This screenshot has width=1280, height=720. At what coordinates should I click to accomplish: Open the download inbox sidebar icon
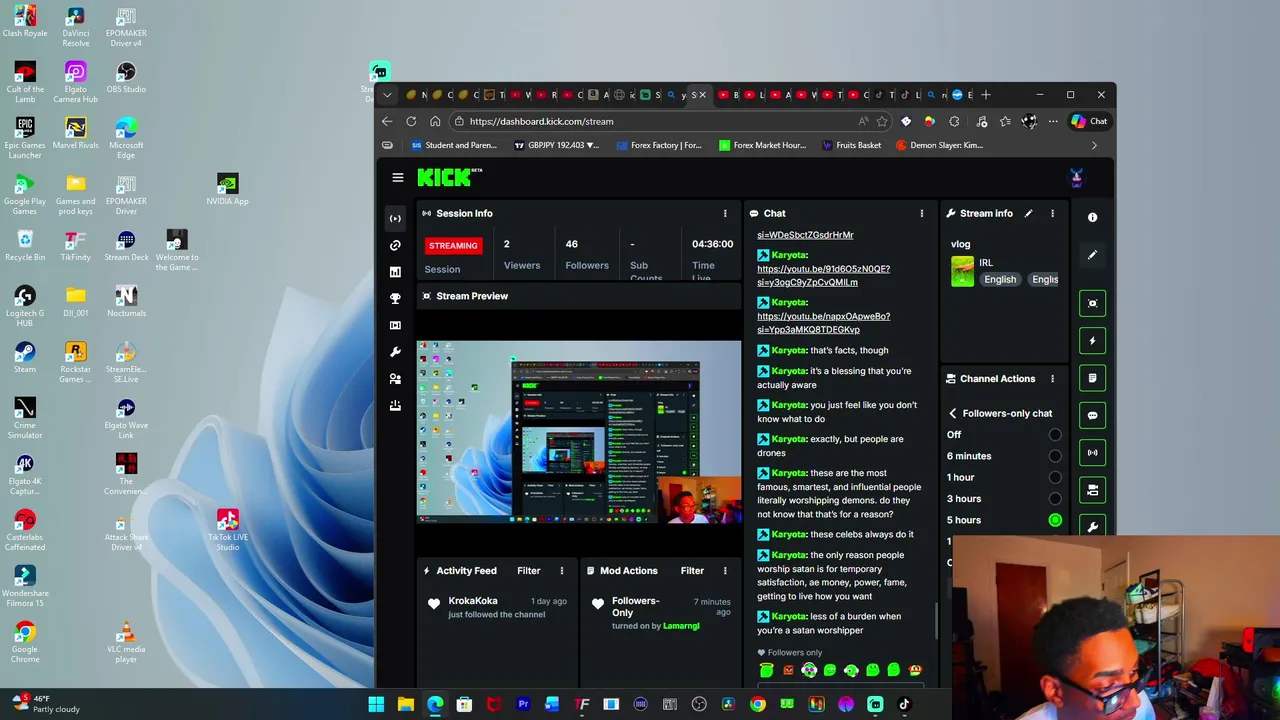[395, 405]
